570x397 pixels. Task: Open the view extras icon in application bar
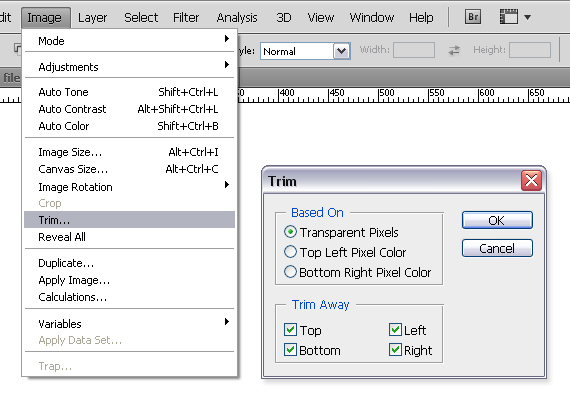pos(509,17)
